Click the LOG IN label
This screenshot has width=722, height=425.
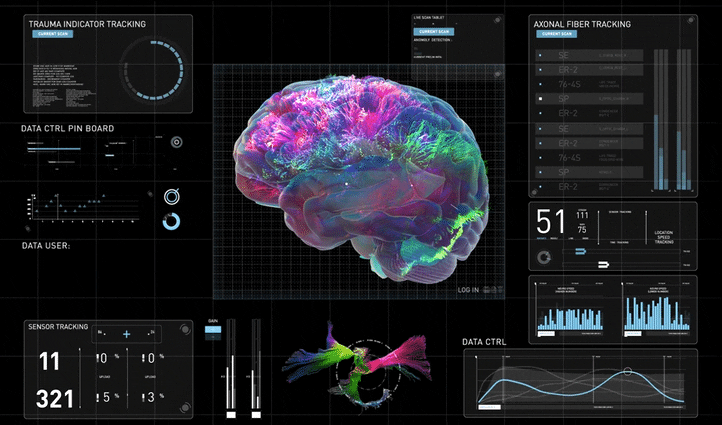point(468,290)
